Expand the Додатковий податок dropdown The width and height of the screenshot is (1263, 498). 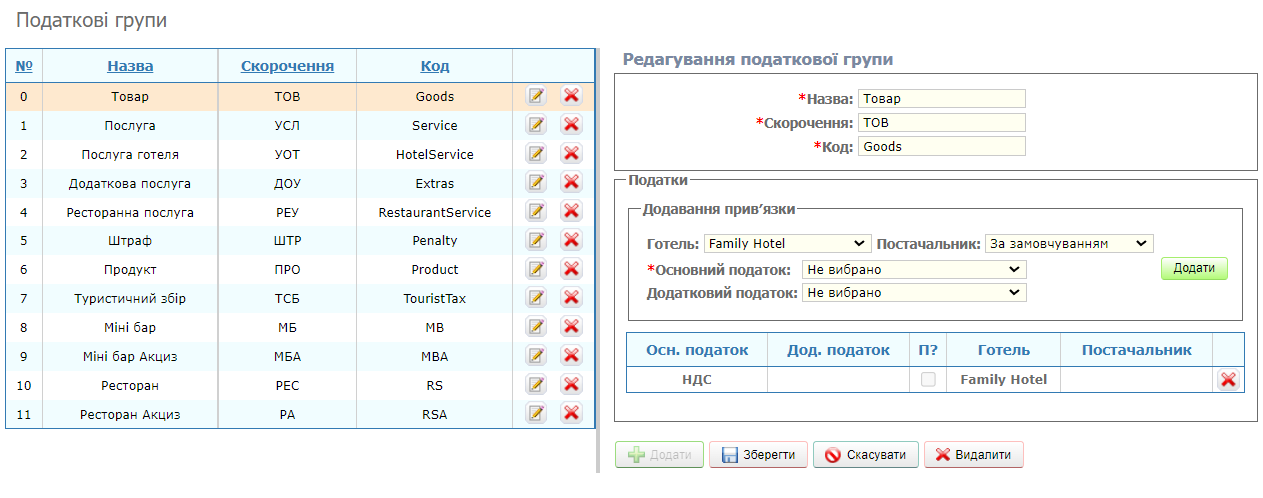(x=914, y=293)
